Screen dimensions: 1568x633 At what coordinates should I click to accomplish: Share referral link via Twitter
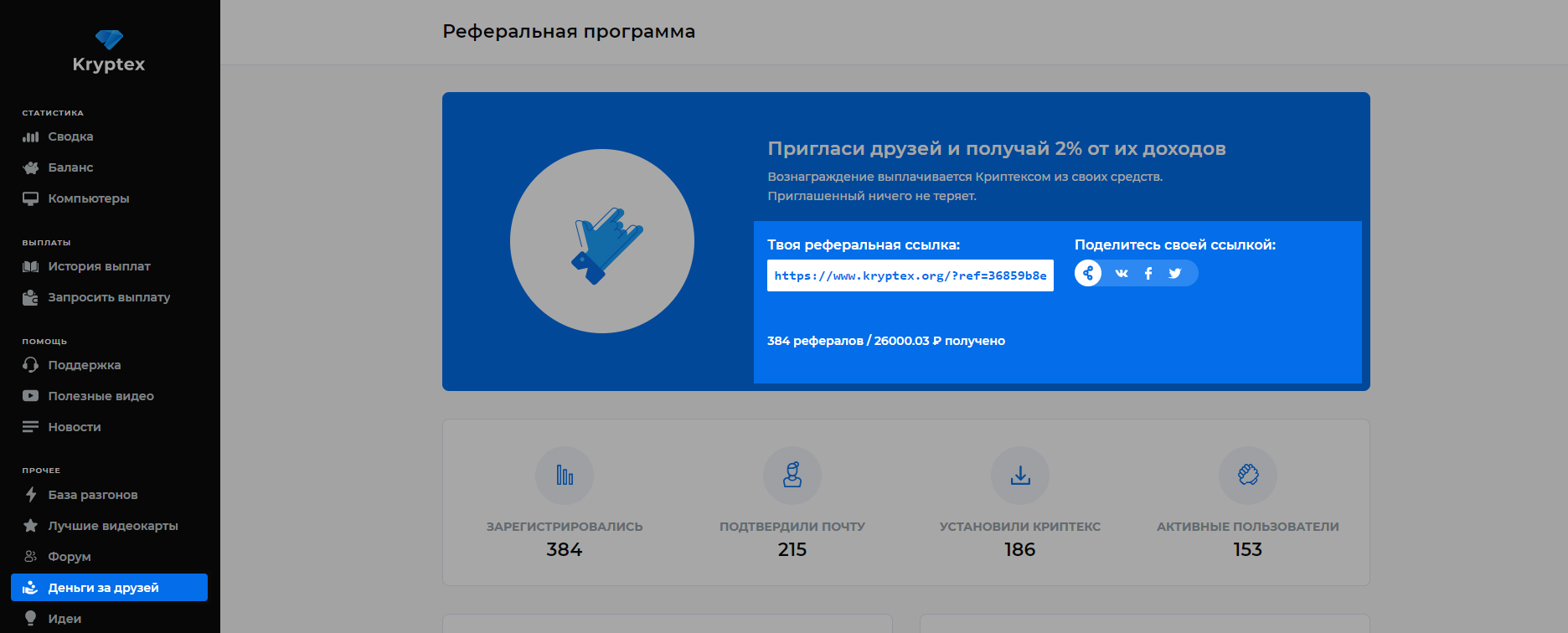pyautogui.click(x=1175, y=273)
